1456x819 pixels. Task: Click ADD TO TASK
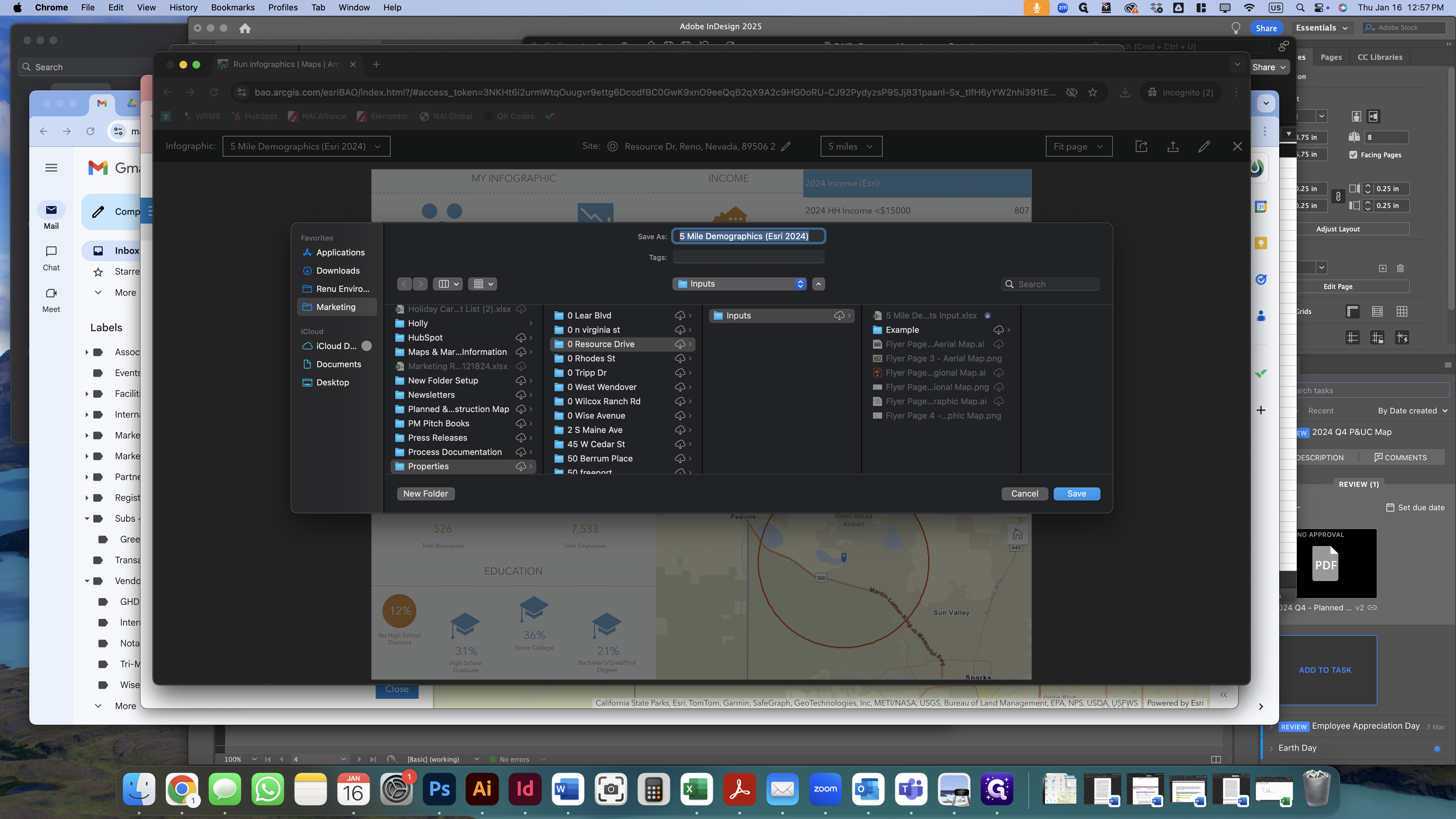point(1325,670)
